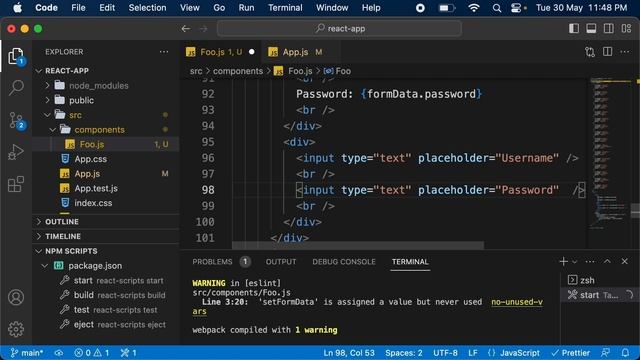The height and width of the screenshot is (360, 640).
Task: Maximize the panel with the up chevron
Action: 607,261
